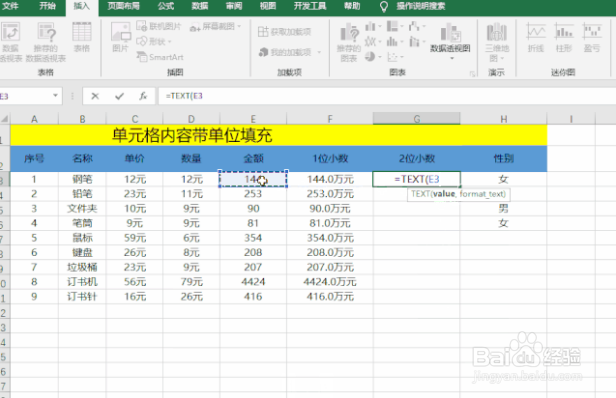Insert a statistic (histogram) chart
This screenshot has height=398, width=616.
tap(394, 42)
